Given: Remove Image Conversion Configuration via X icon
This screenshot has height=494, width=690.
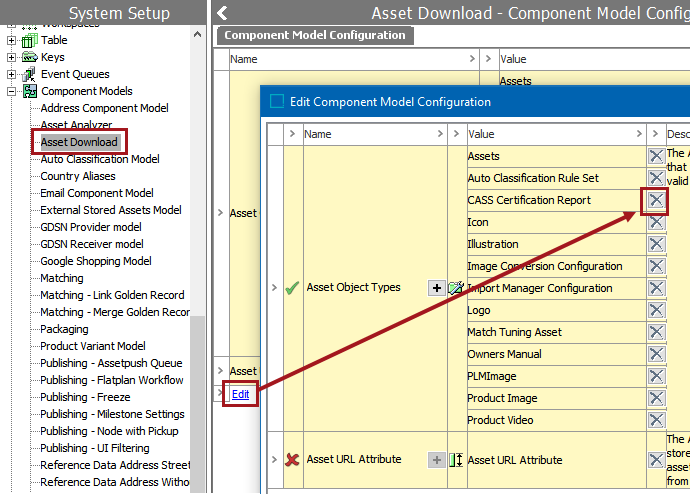Looking at the screenshot, I should [656, 266].
